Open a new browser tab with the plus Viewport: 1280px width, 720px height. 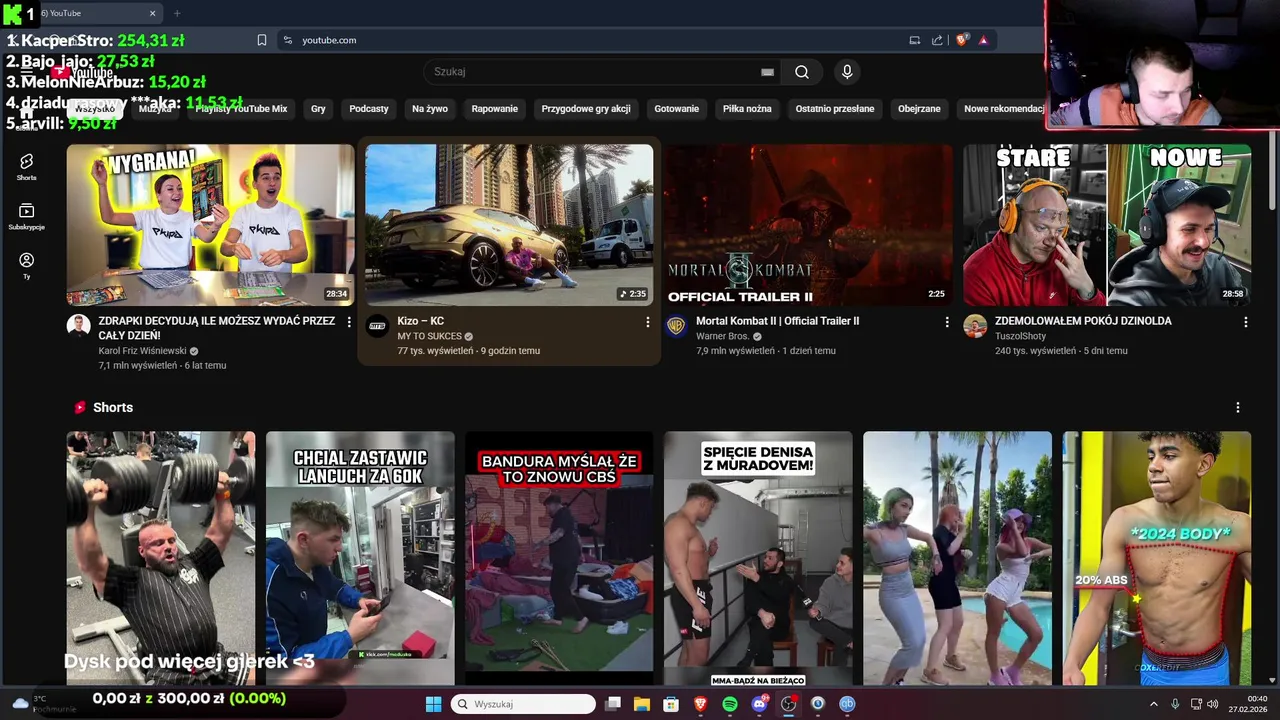[177, 13]
